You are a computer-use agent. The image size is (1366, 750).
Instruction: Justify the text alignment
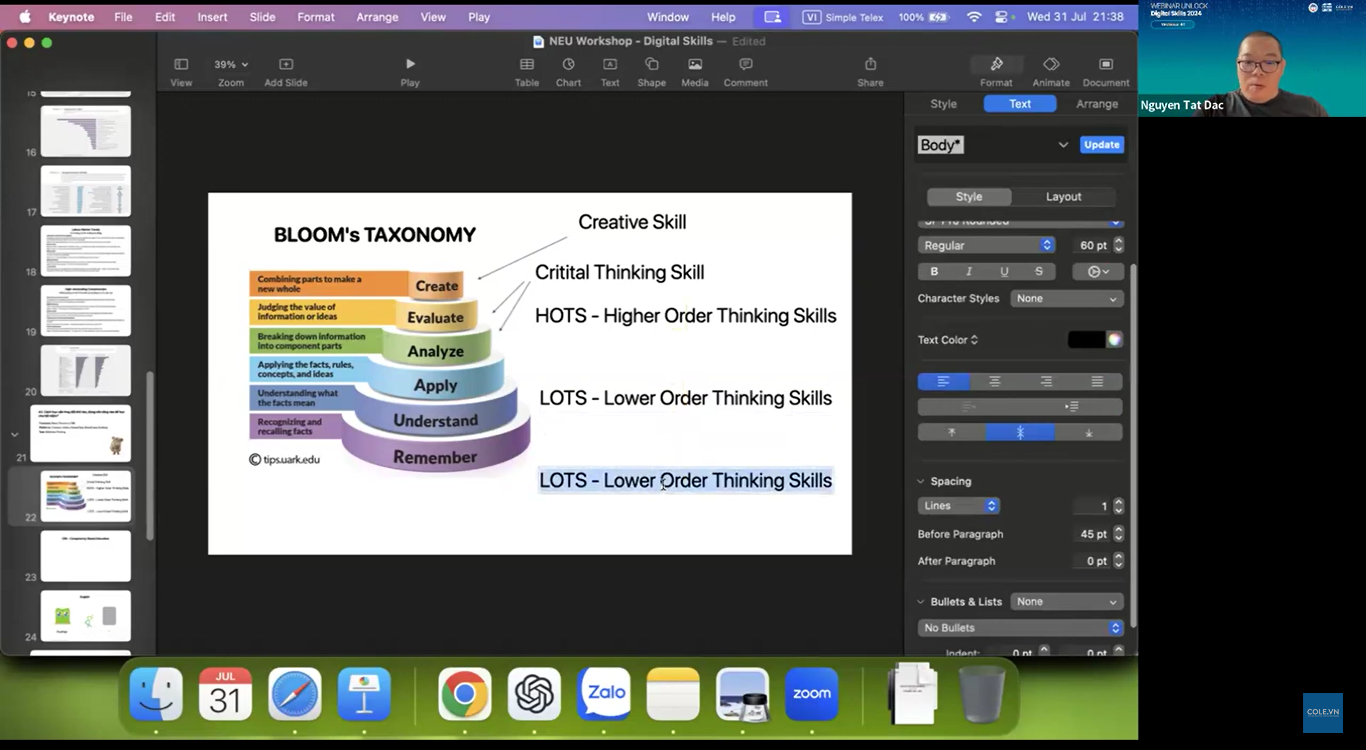tap(1097, 381)
